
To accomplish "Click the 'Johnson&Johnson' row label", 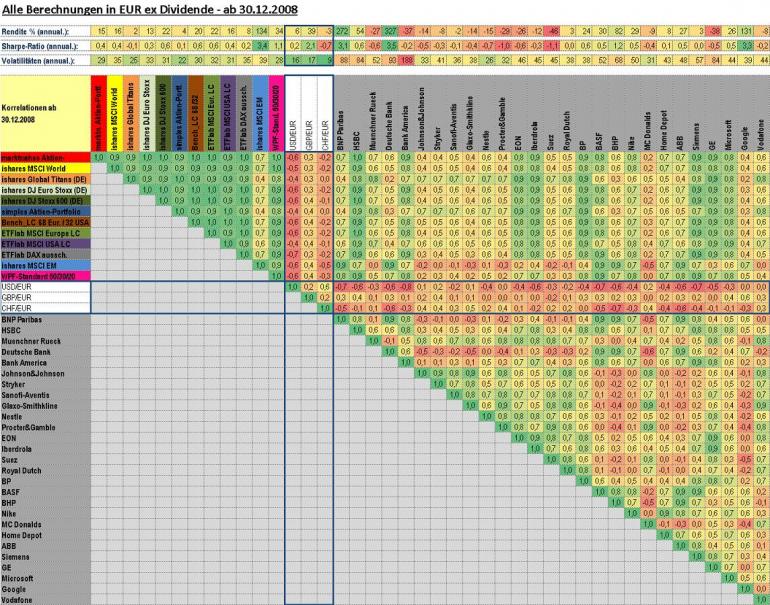I will [46, 374].
